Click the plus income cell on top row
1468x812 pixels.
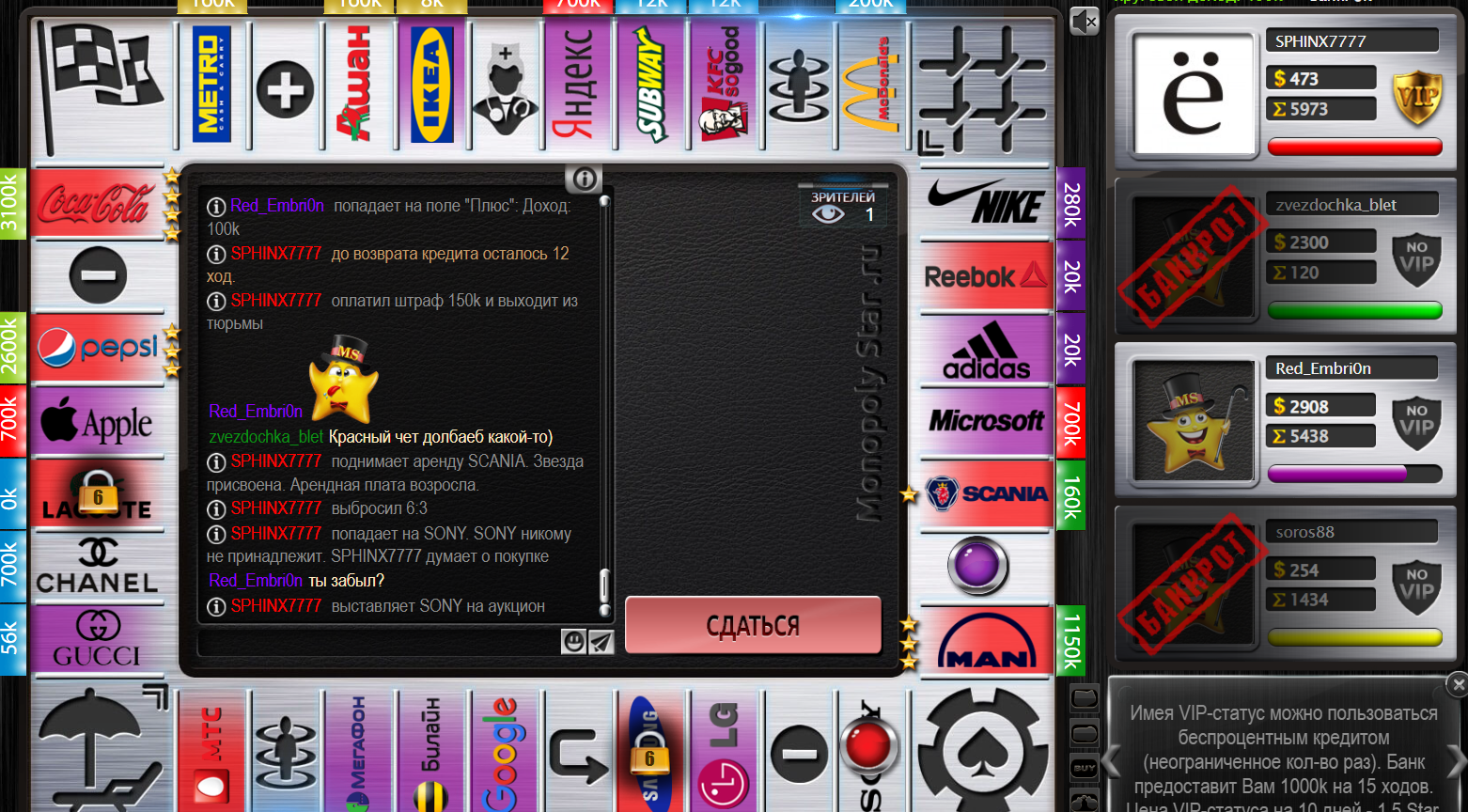coord(285,90)
